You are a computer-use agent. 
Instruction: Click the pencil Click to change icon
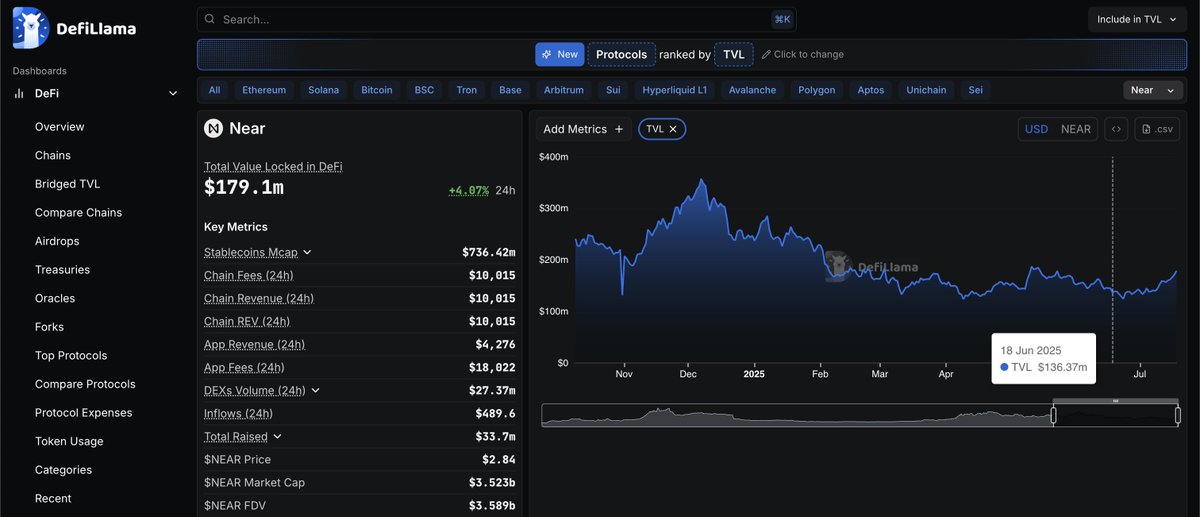coord(766,54)
